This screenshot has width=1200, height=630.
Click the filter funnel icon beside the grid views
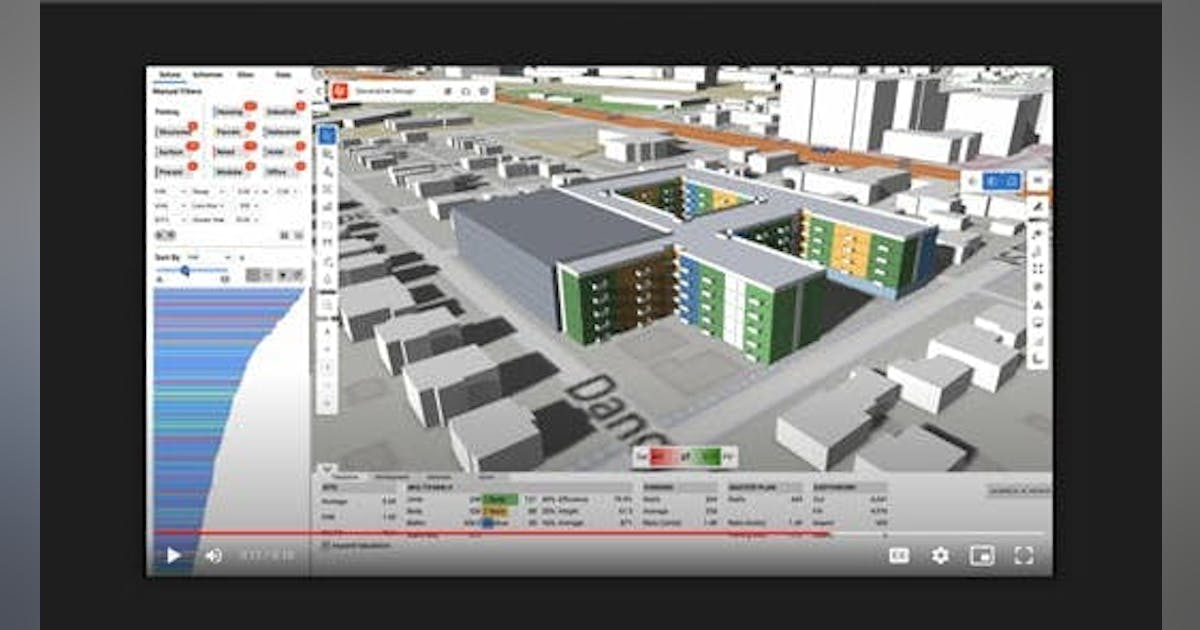pyautogui.click(x=286, y=271)
